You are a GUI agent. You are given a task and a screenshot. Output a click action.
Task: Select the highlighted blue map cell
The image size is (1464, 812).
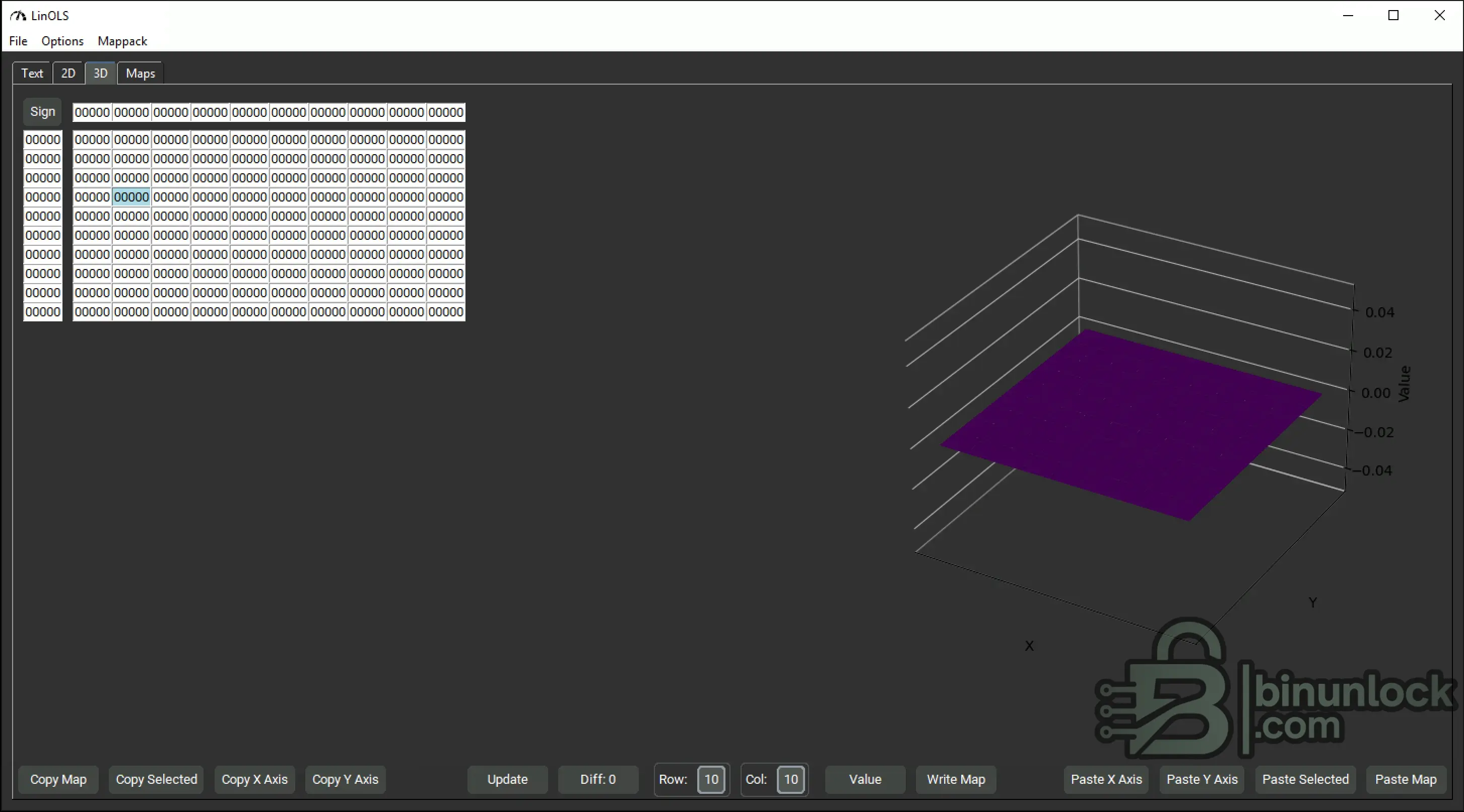click(131, 197)
